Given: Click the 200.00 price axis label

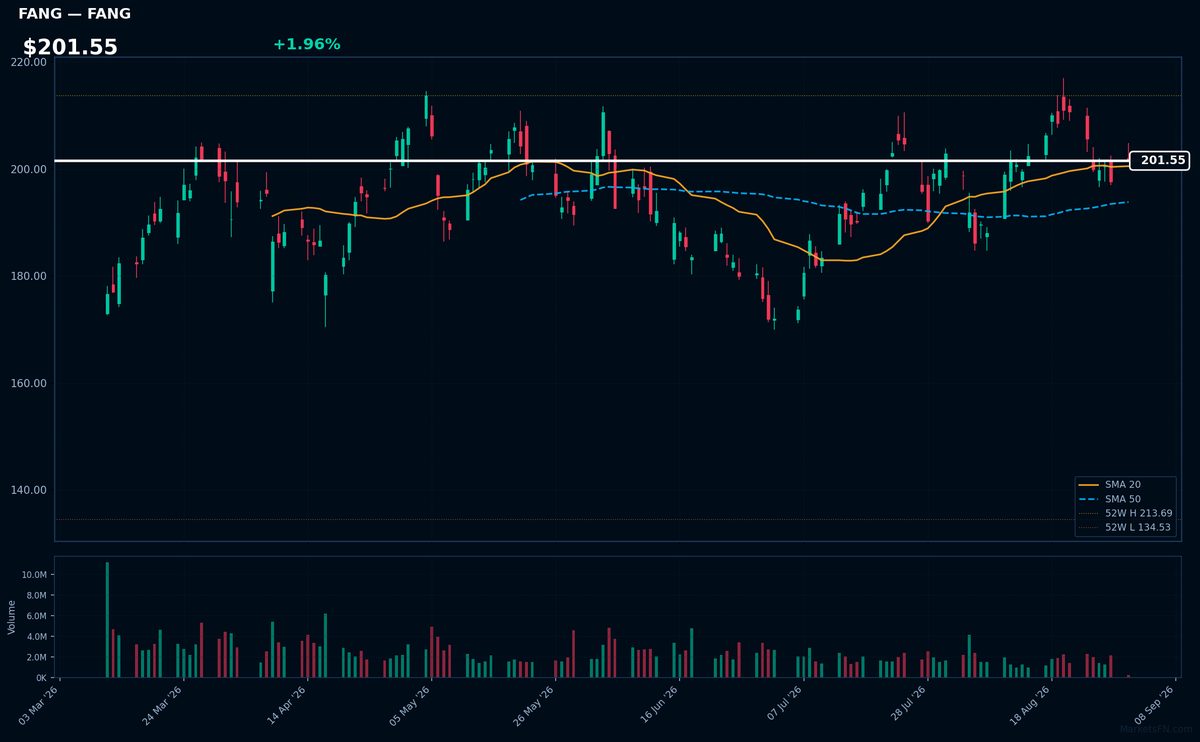Looking at the screenshot, I should click(x=28, y=169).
